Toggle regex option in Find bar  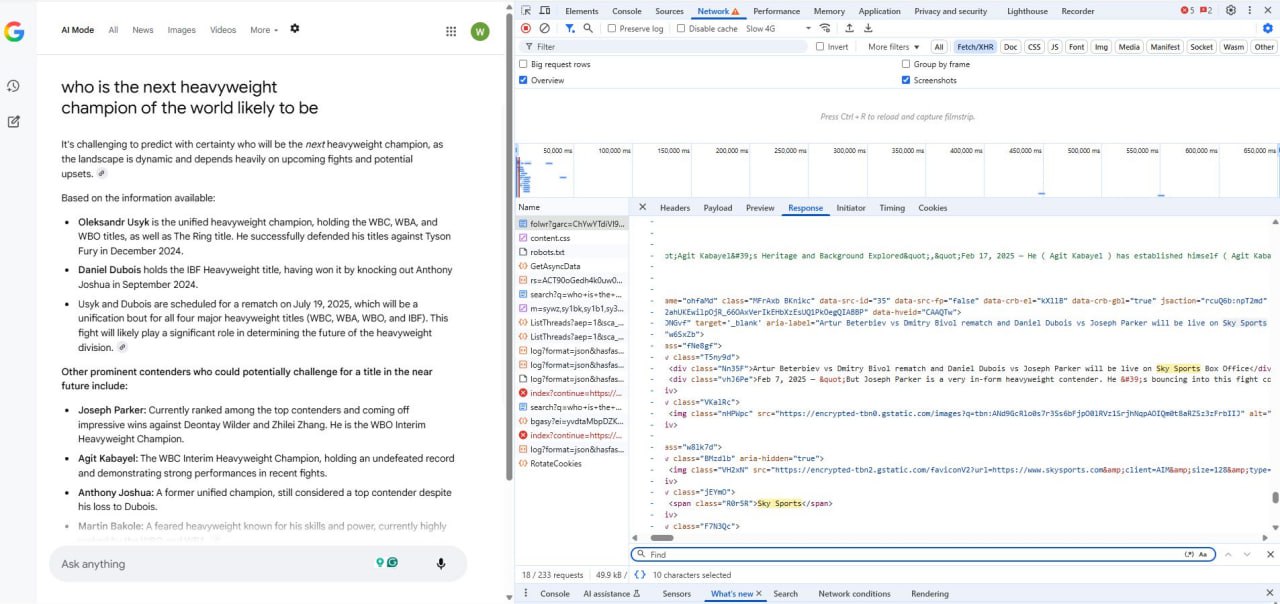[1189, 554]
